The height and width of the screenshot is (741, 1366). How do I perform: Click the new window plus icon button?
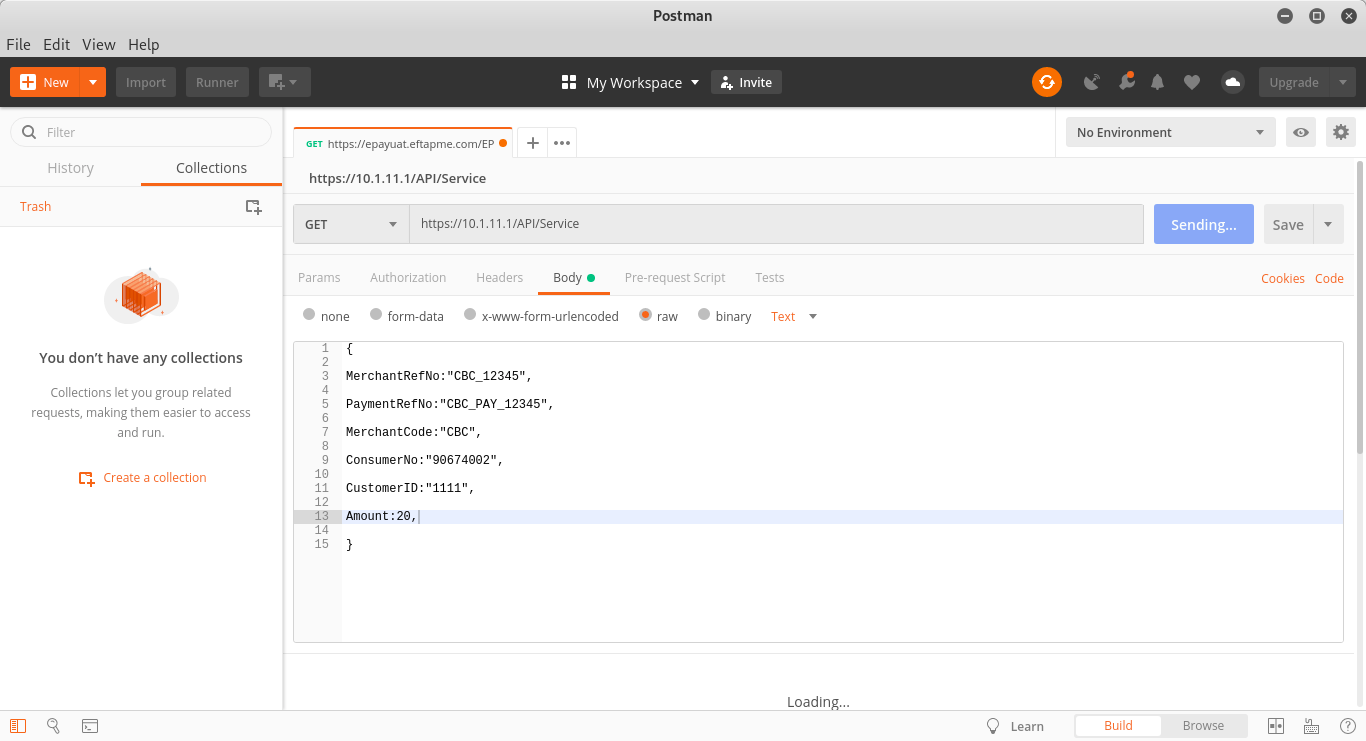tap(285, 82)
